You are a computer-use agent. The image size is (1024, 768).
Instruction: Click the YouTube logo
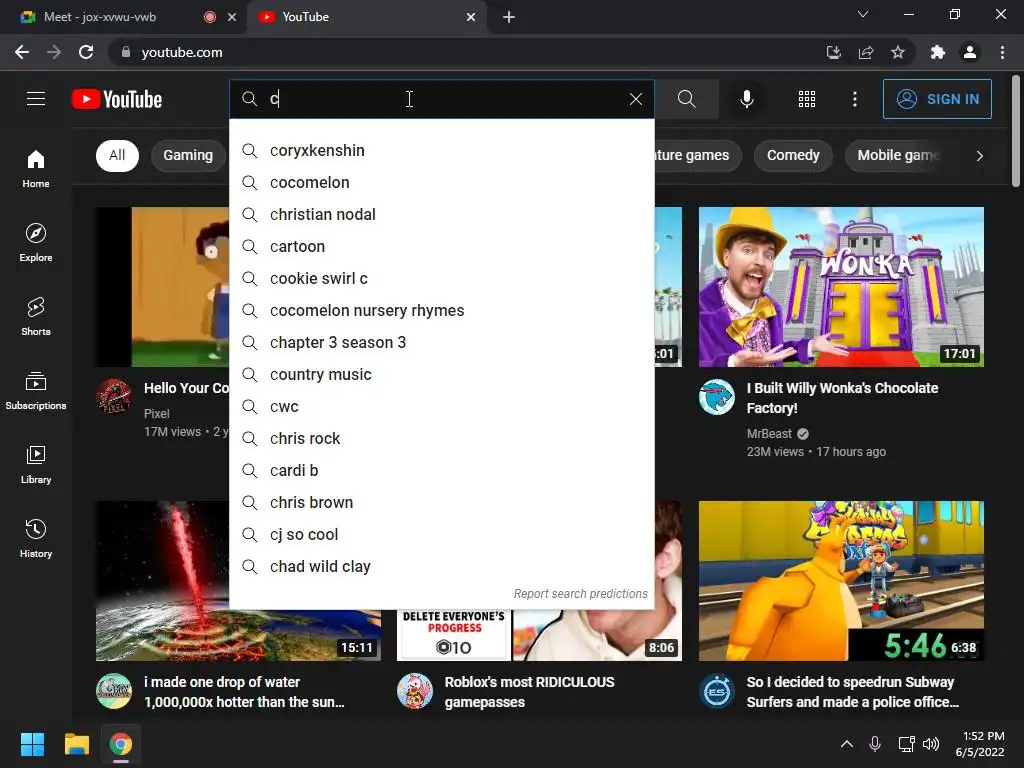pyautogui.click(x=117, y=99)
